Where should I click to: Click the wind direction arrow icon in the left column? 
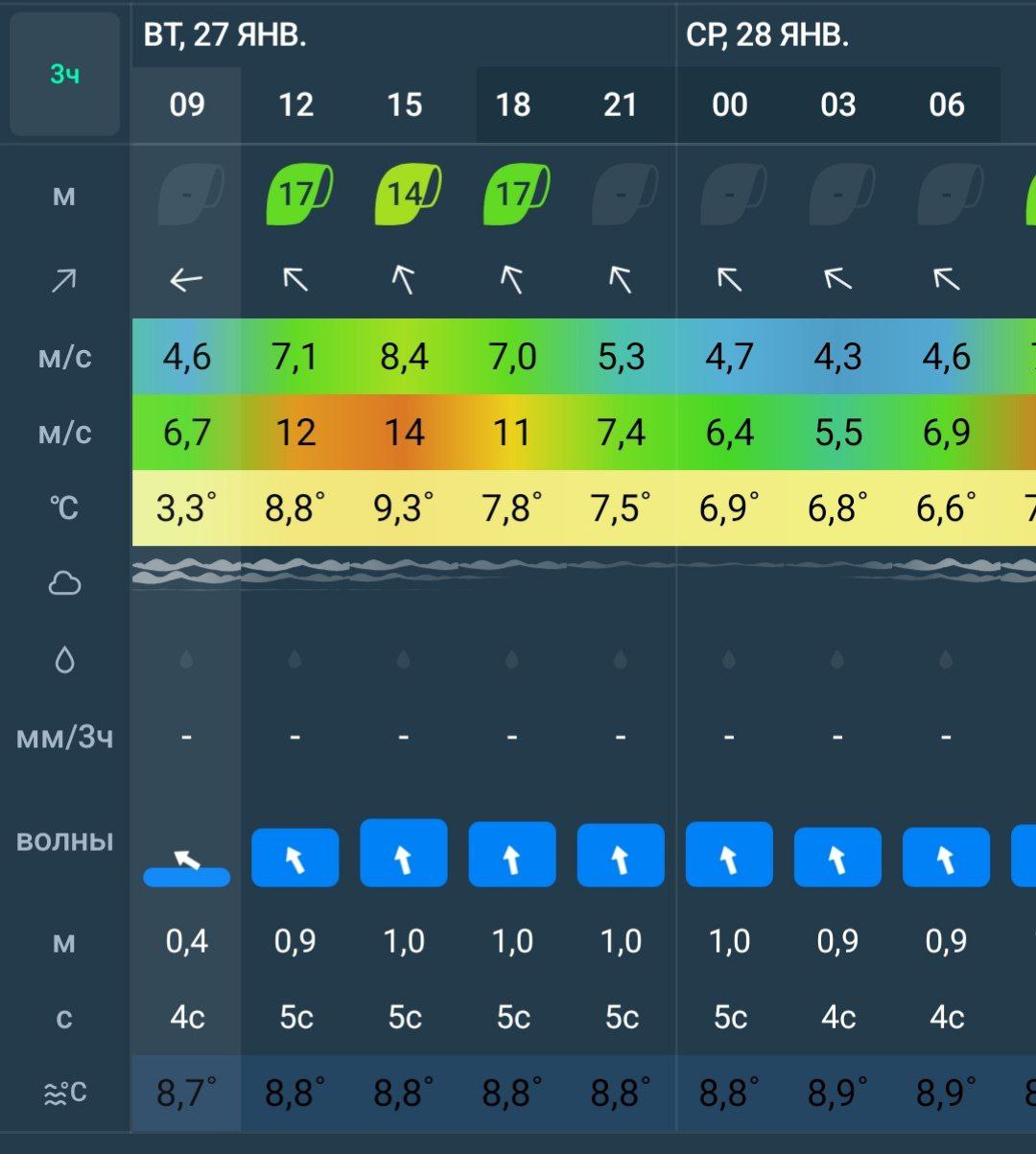tap(64, 280)
